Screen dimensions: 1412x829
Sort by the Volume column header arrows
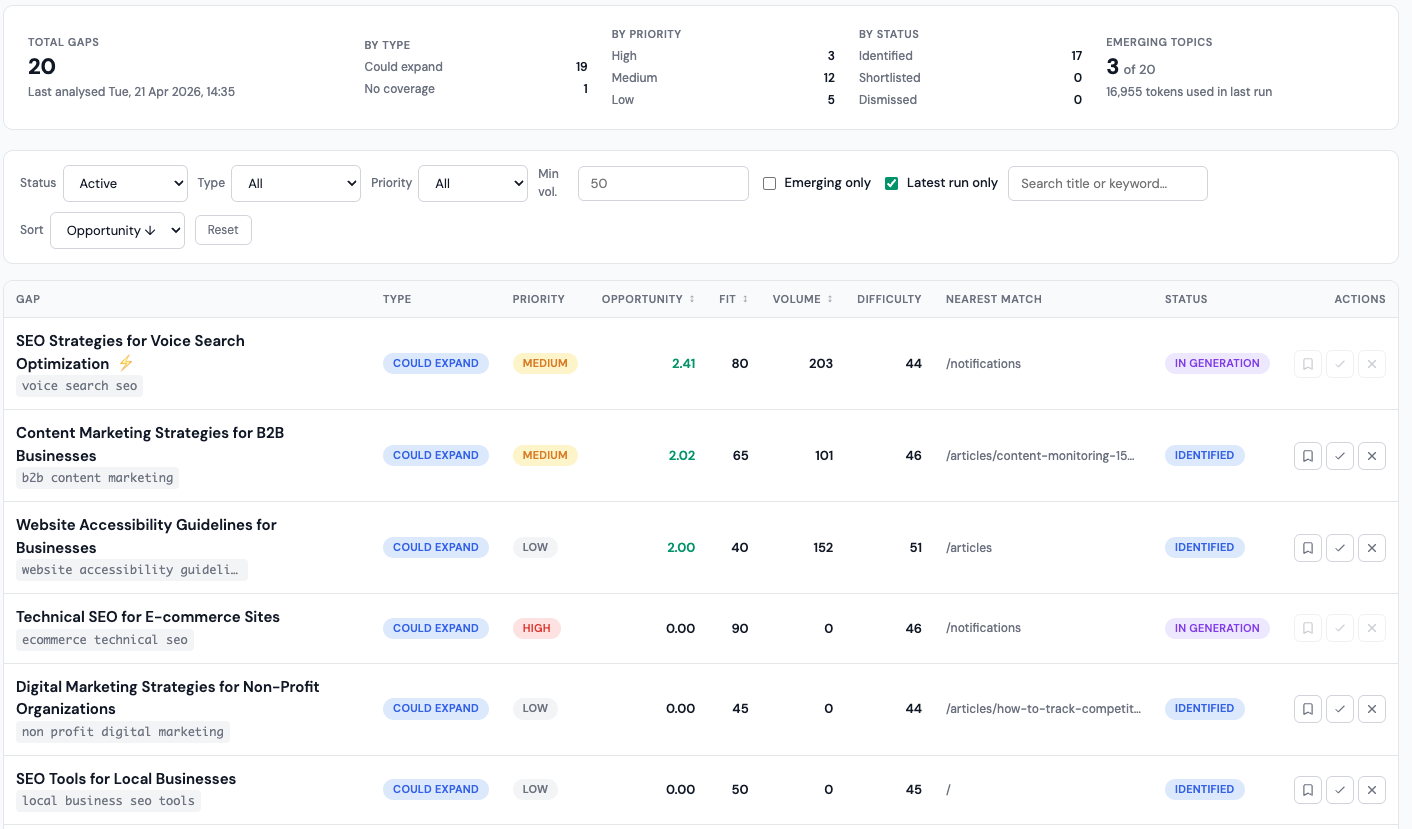pyautogui.click(x=830, y=299)
